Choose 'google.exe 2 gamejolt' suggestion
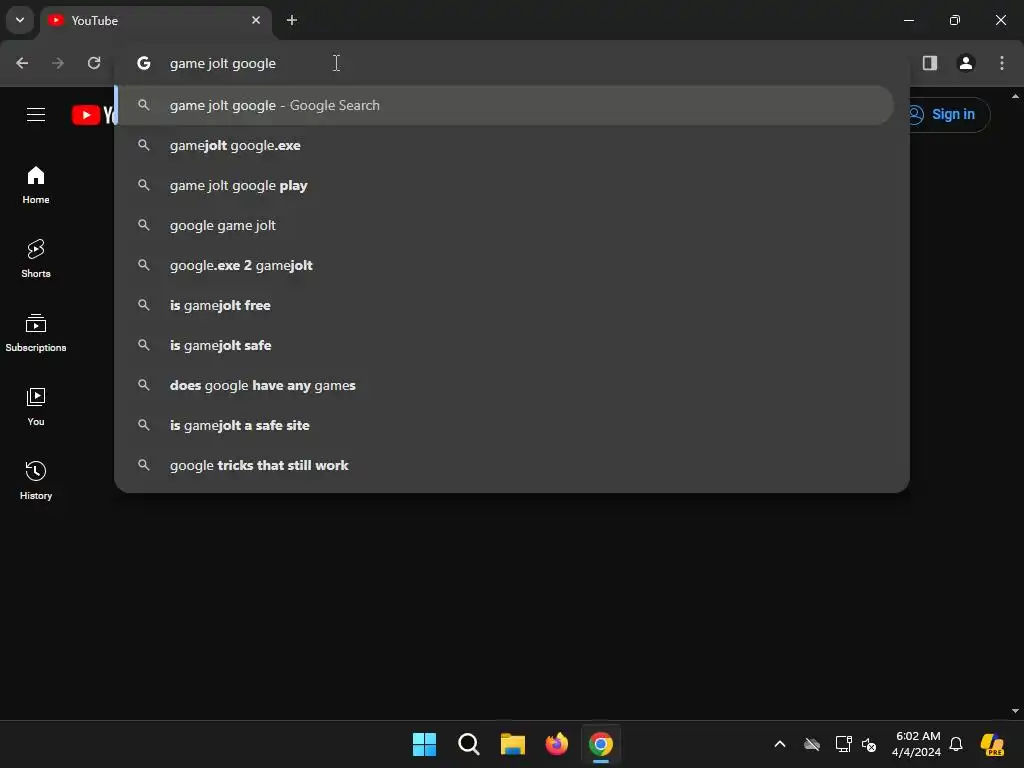 (x=505, y=265)
